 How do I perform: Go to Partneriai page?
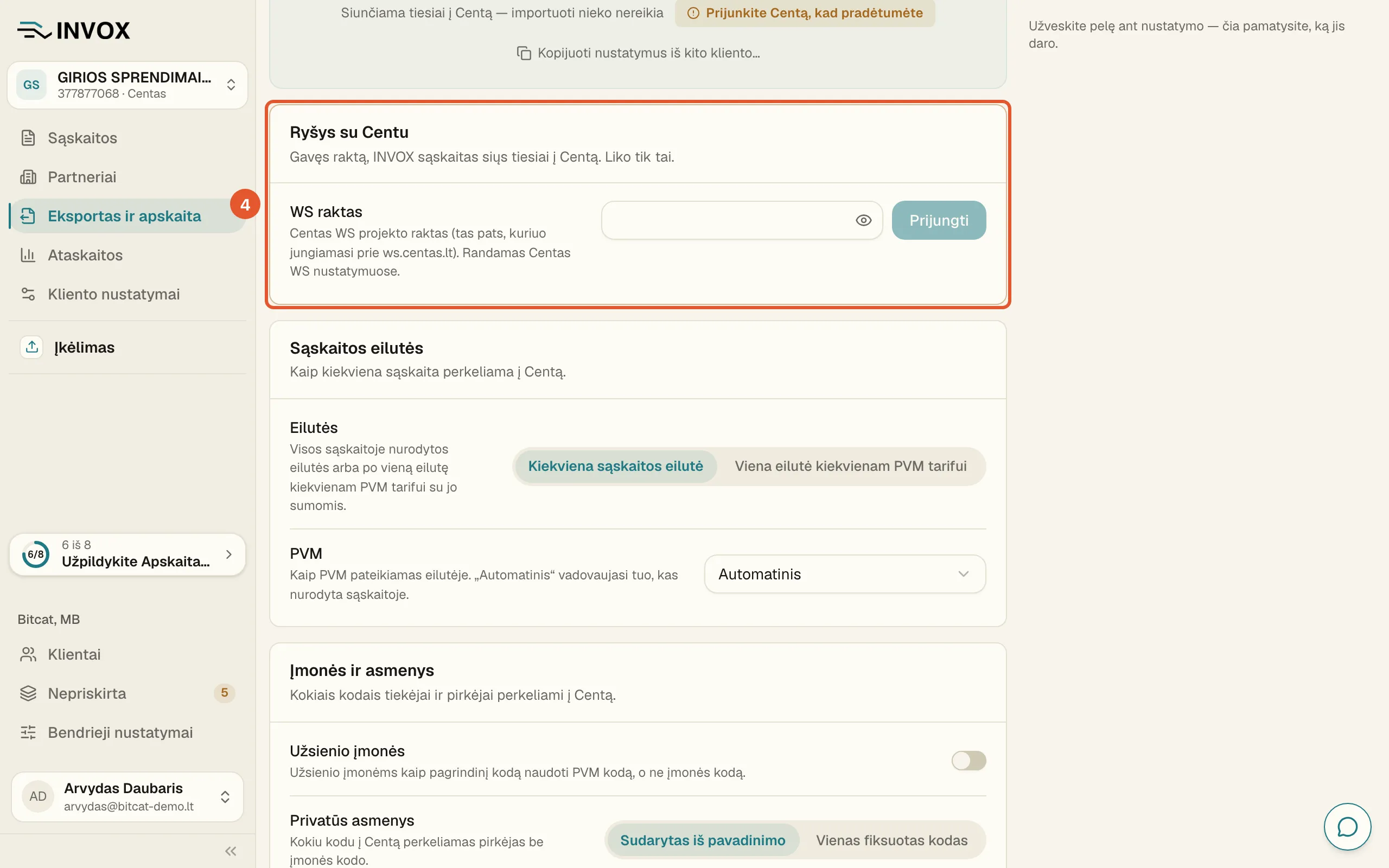pyautogui.click(x=128, y=177)
